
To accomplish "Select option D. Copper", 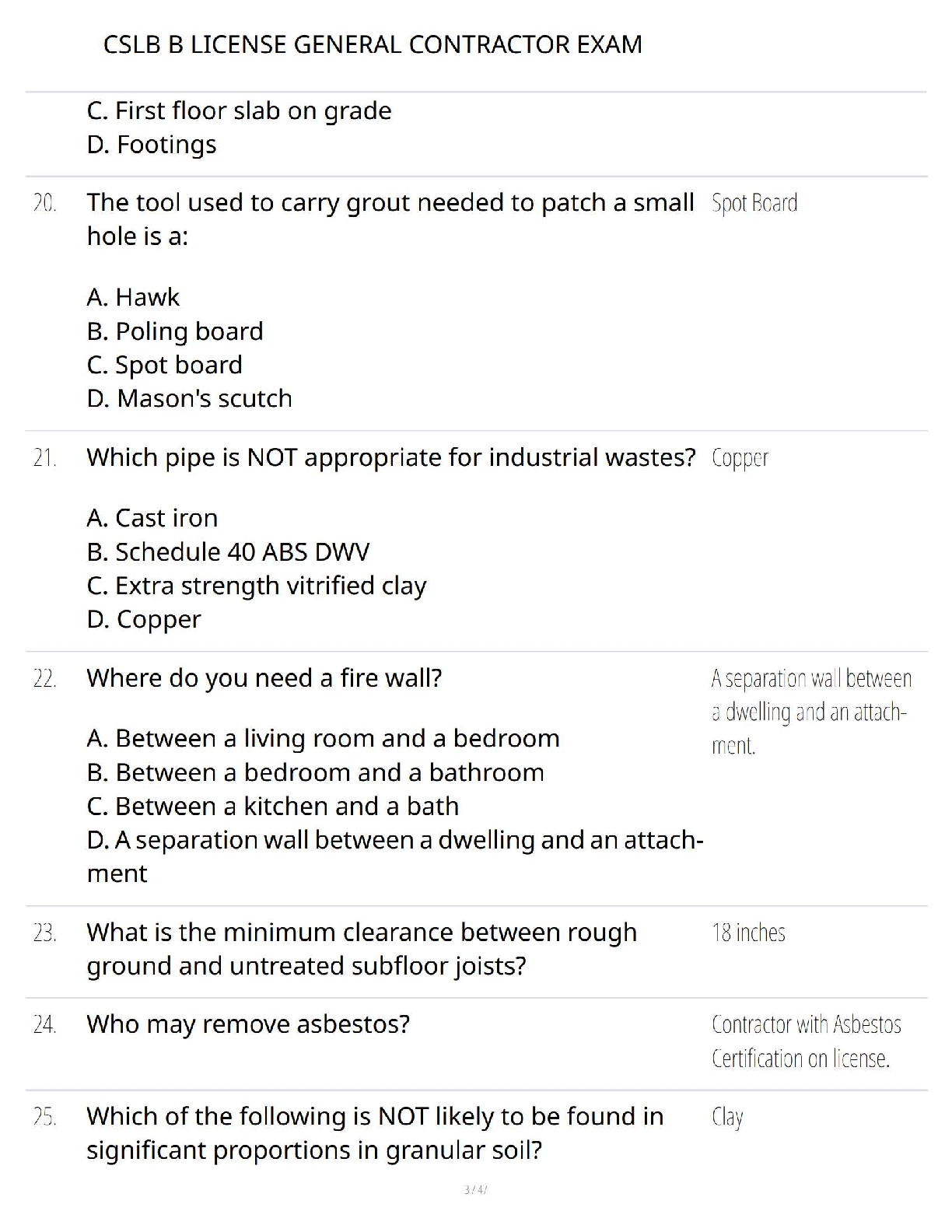I will pyautogui.click(x=144, y=619).
